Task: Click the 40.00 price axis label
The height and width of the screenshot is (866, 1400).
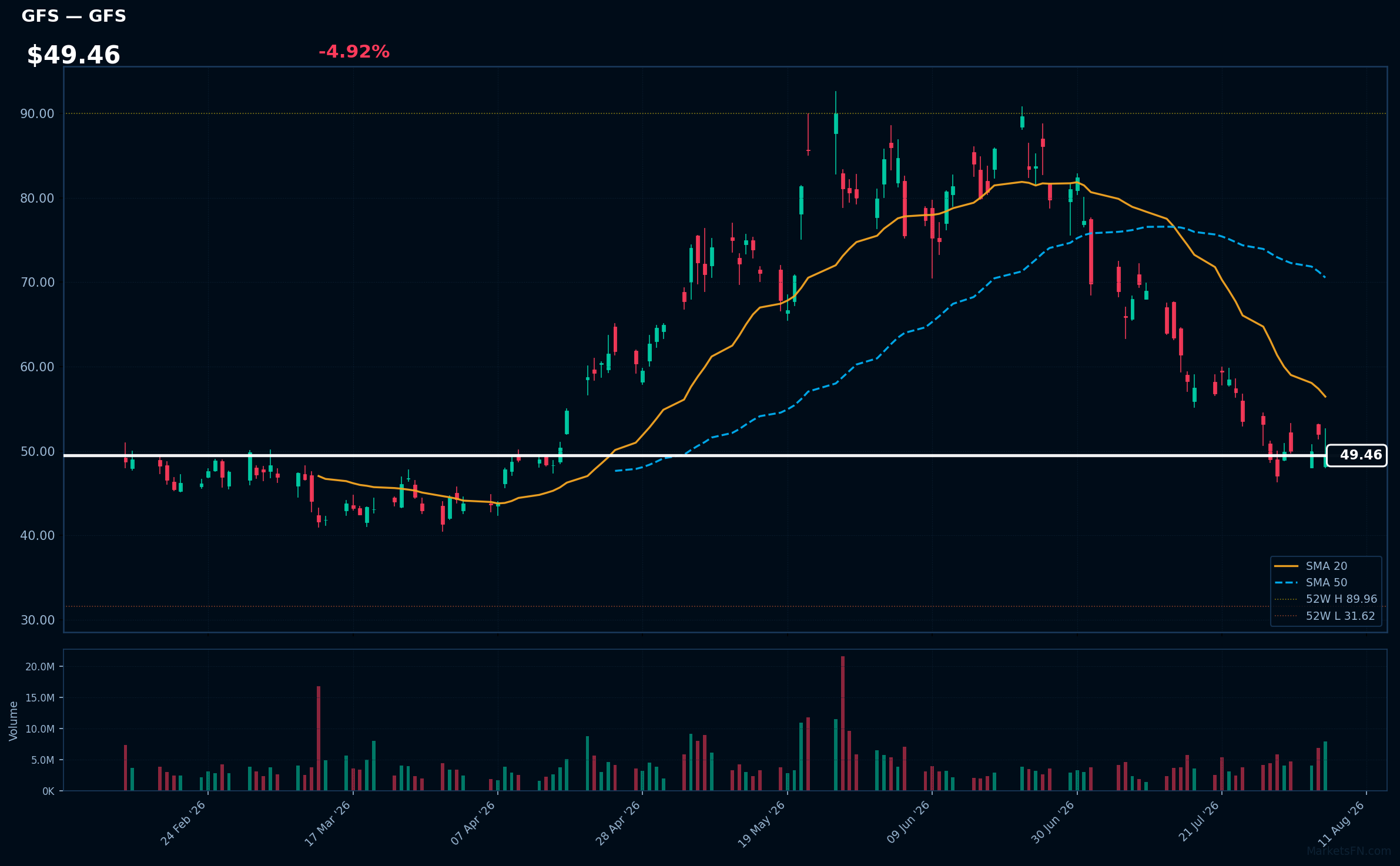Action: click(38, 535)
